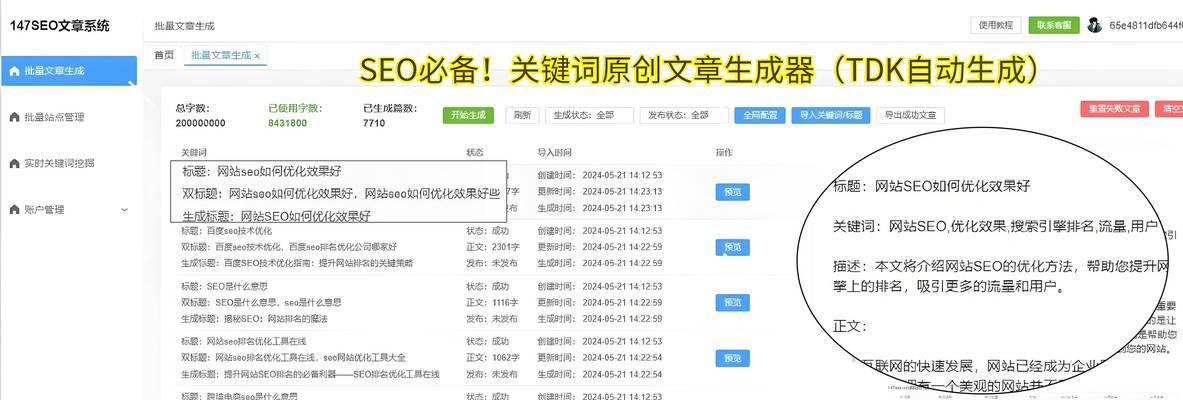Close the 批量文章生成 tab via x
This screenshot has height=400, width=1183.
tap(257, 56)
